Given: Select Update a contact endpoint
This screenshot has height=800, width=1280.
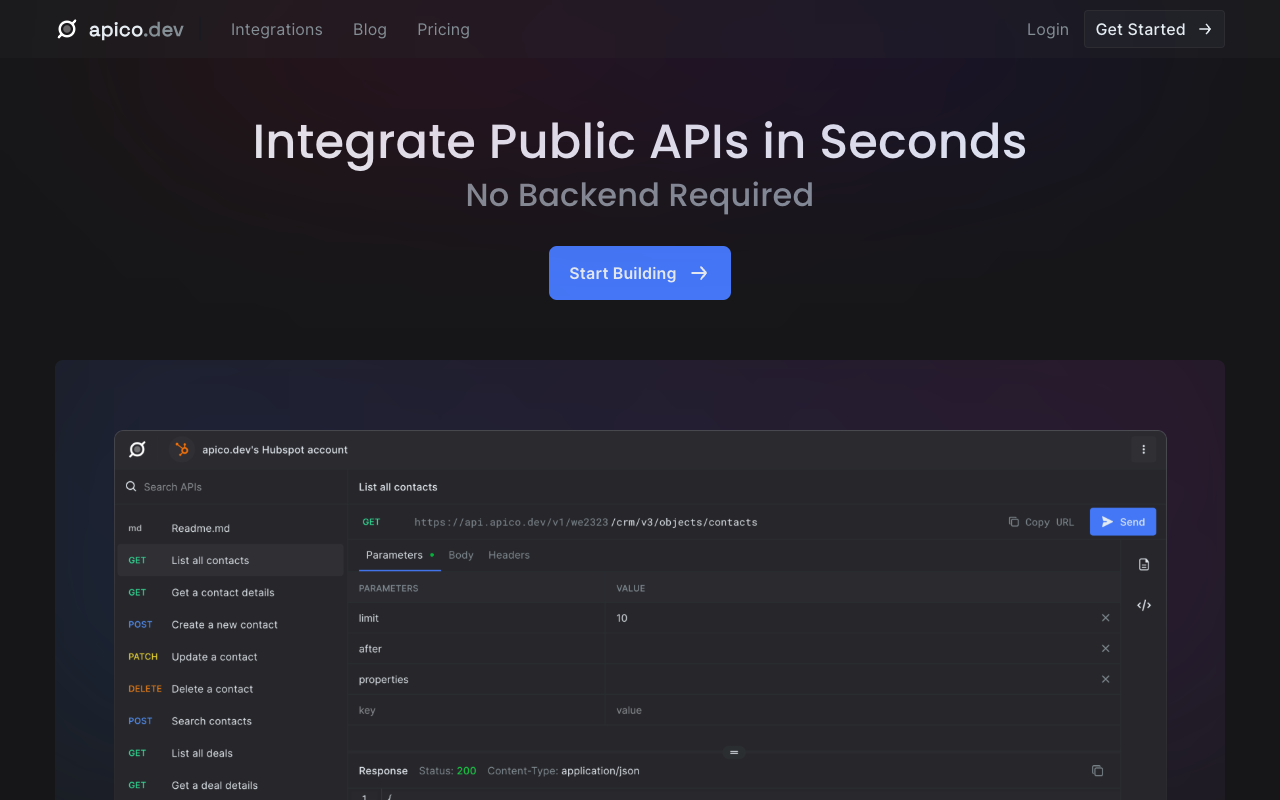Looking at the screenshot, I should 231,657.
